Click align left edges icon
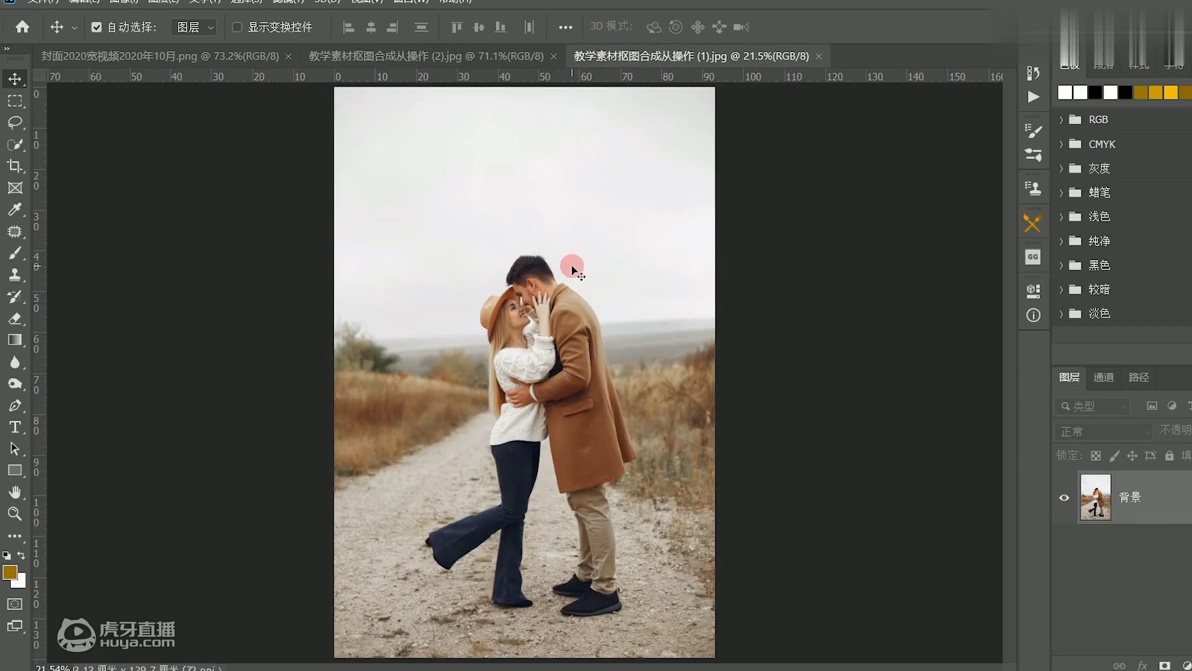Image resolution: width=1192 pixels, height=671 pixels. 349,27
